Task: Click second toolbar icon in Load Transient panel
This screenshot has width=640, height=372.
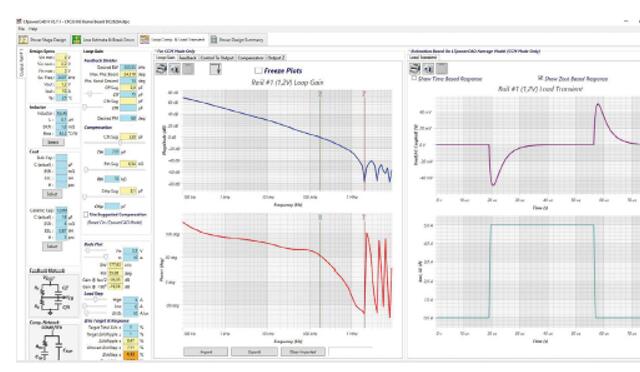Action: [428, 69]
